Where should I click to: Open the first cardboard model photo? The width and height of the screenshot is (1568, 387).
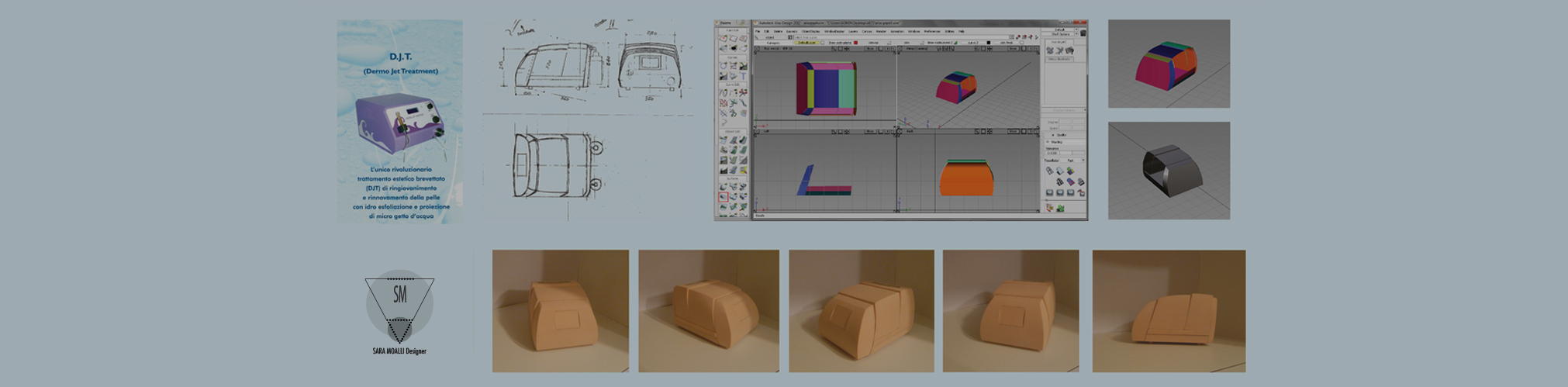click(560, 311)
